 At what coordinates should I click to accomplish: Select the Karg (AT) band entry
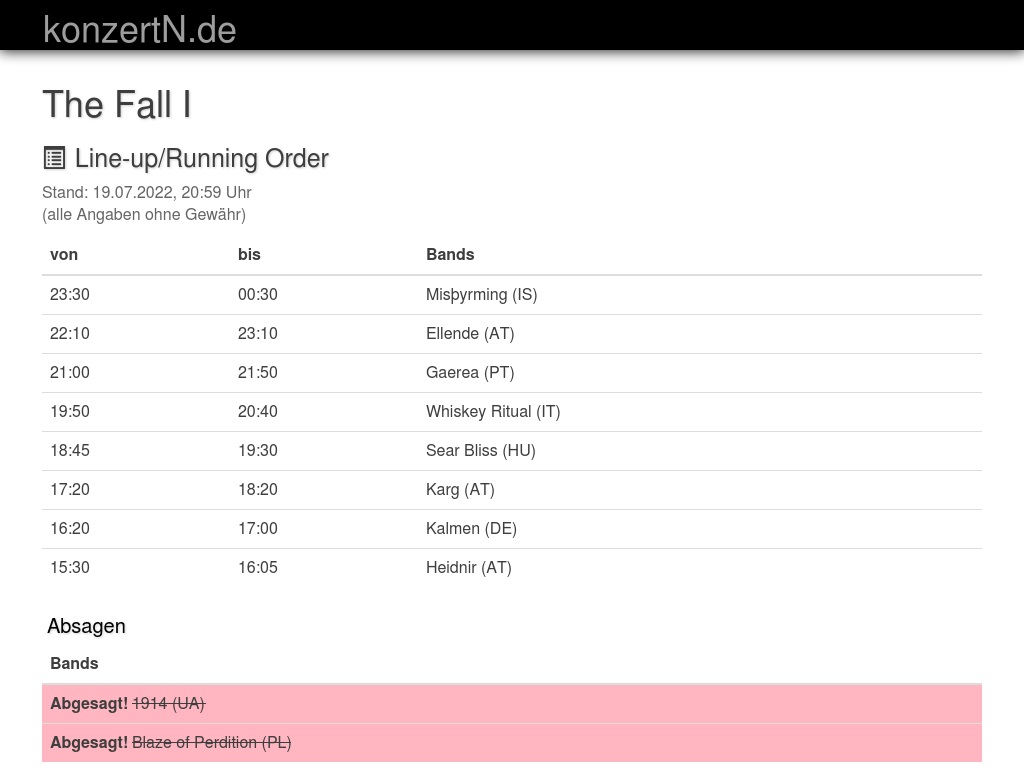point(460,489)
